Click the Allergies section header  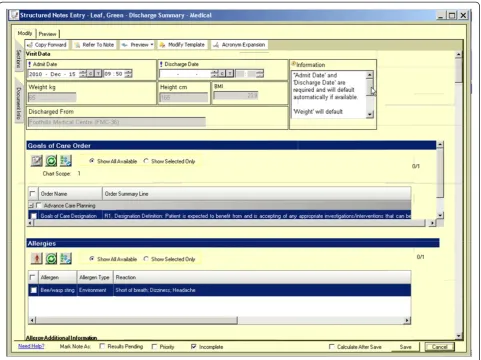point(233,243)
